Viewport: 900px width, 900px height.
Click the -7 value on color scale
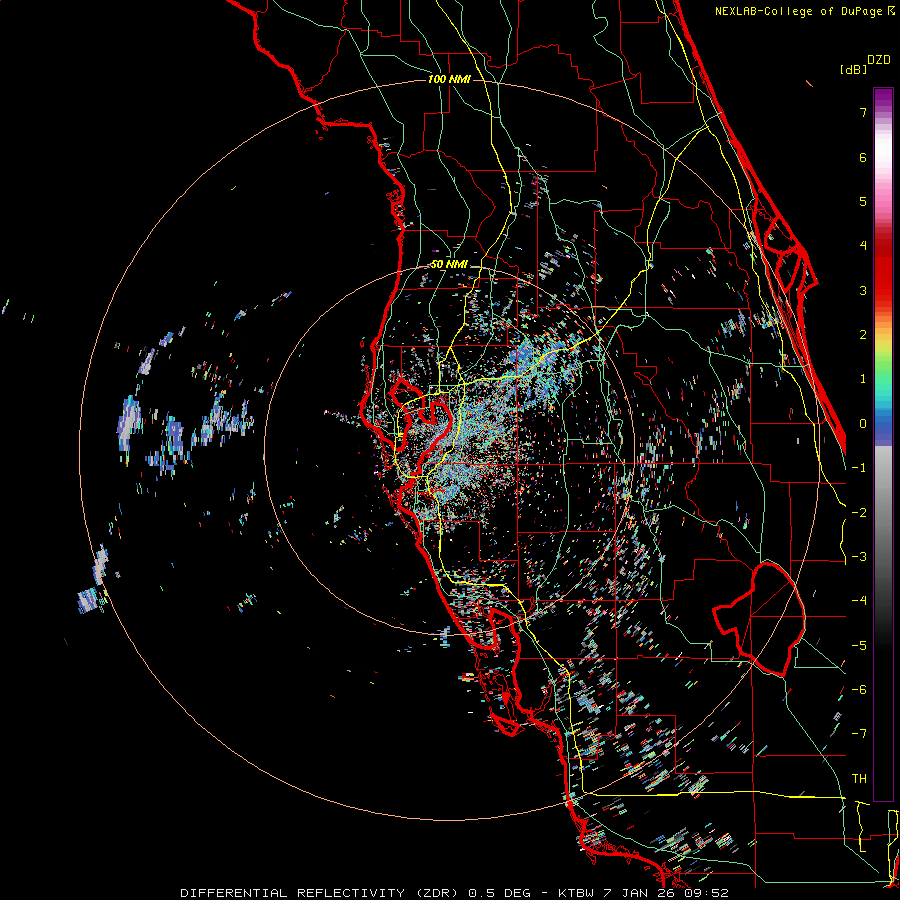[x=859, y=734]
